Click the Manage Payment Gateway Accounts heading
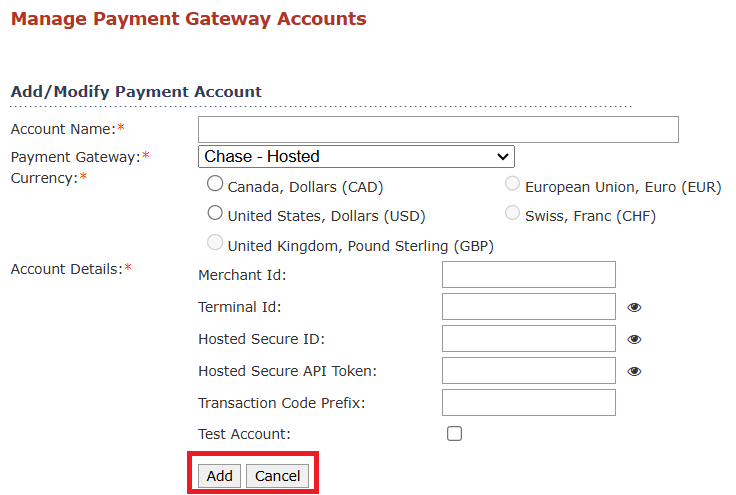736x495 pixels. click(x=189, y=19)
